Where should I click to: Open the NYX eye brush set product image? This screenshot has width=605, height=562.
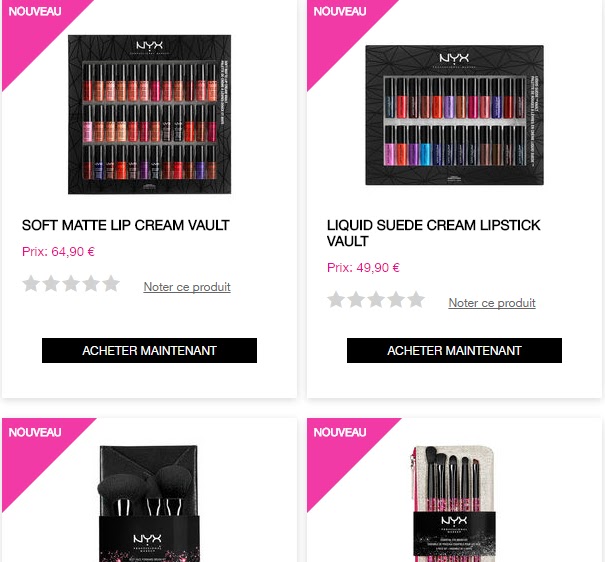coord(454,503)
